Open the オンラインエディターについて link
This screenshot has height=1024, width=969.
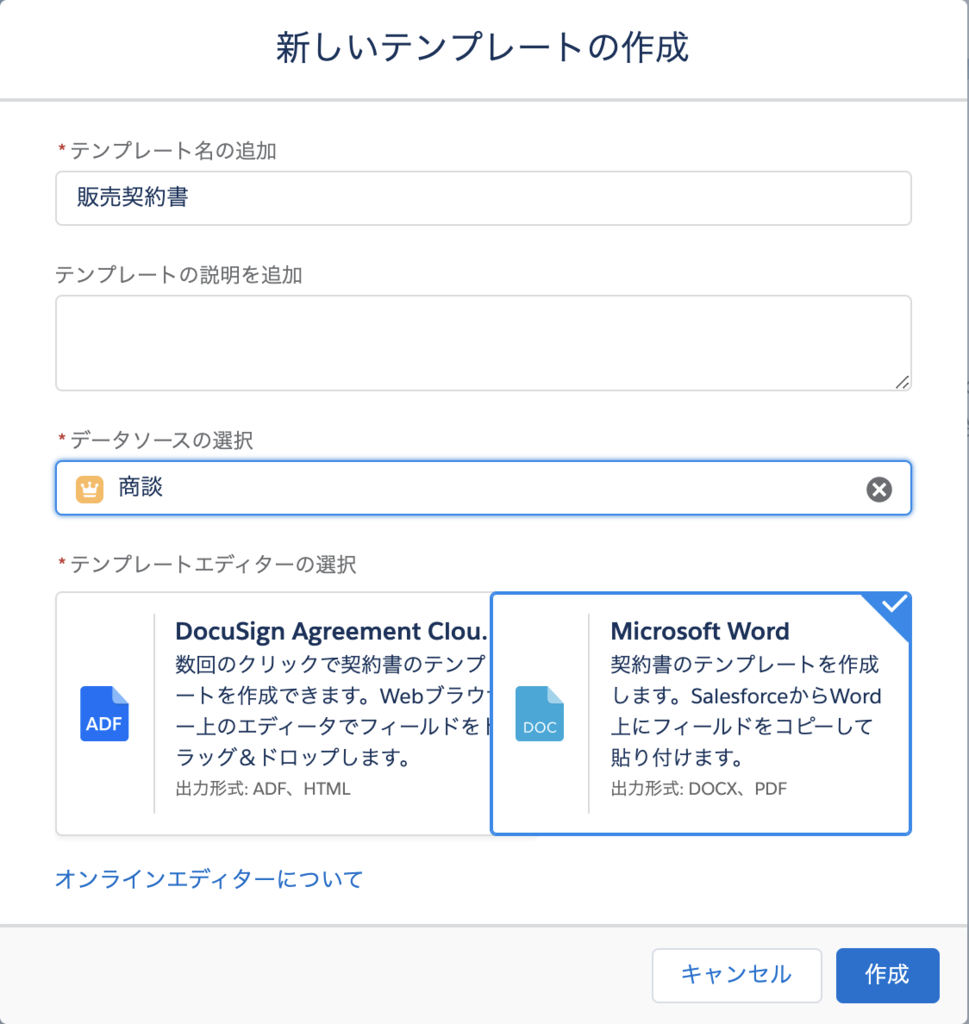[209, 879]
